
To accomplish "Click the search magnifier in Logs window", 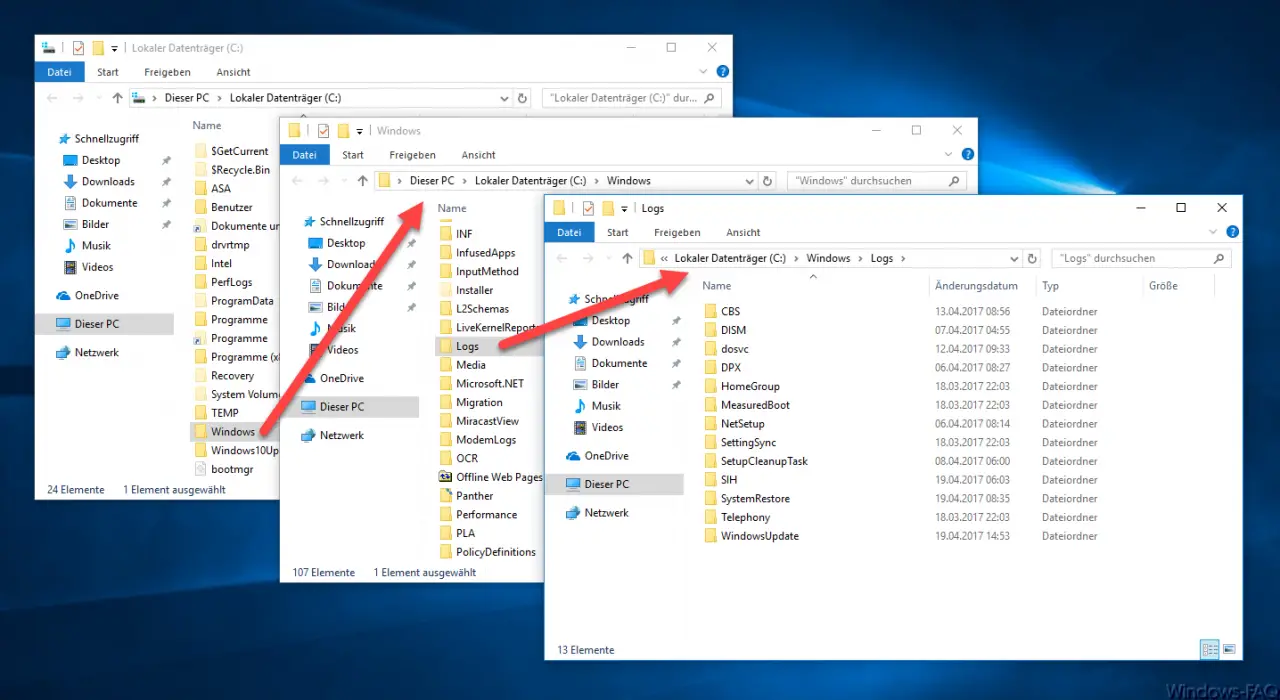I will tap(1218, 258).
